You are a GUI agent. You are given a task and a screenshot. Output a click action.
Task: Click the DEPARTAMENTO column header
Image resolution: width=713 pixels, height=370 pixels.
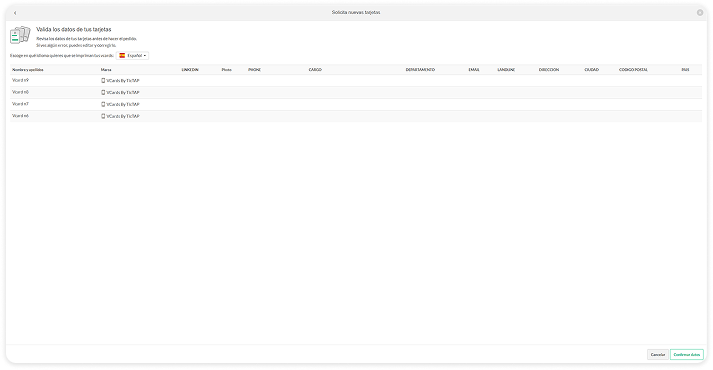[x=420, y=70]
